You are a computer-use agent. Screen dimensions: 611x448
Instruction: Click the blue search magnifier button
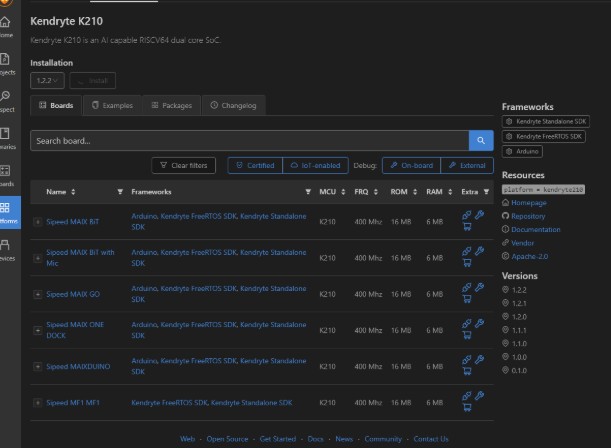coord(481,140)
